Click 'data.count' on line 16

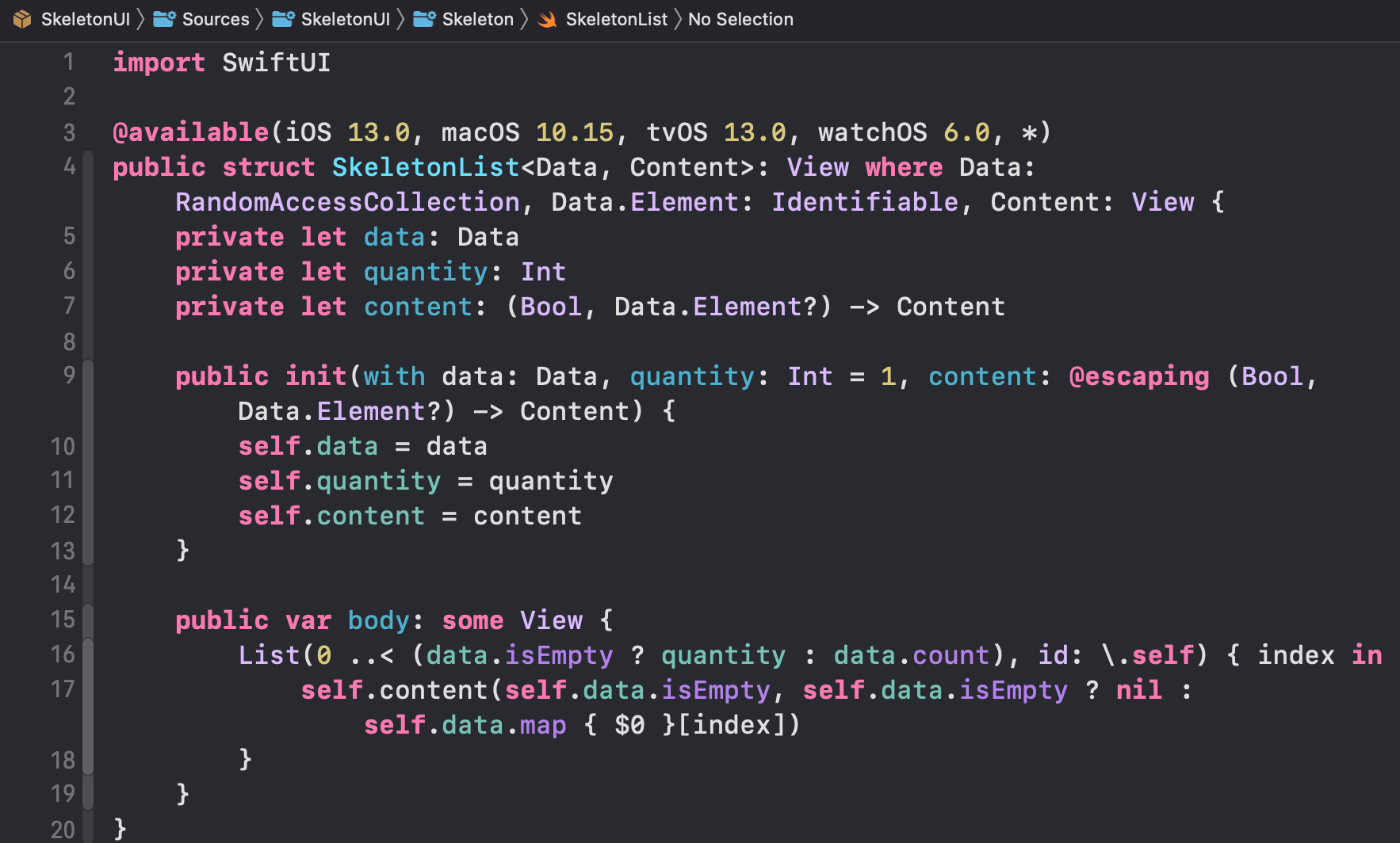click(x=912, y=655)
